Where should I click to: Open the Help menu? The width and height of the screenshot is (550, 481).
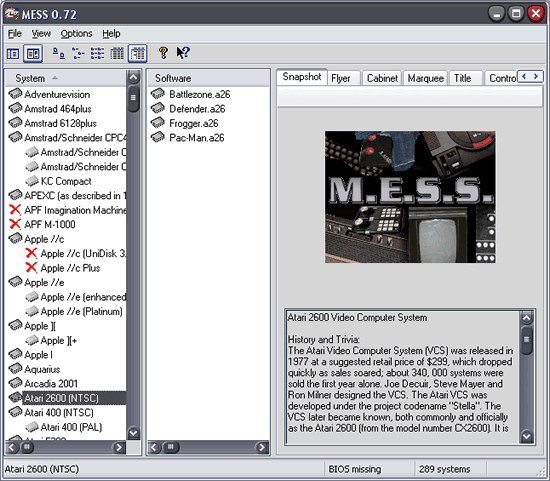tap(111, 34)
